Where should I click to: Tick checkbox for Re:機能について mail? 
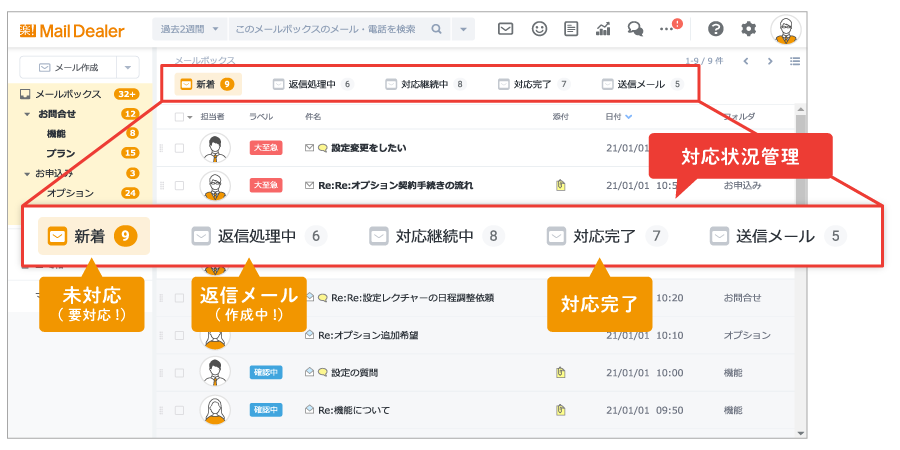click(x=180, y=410)
